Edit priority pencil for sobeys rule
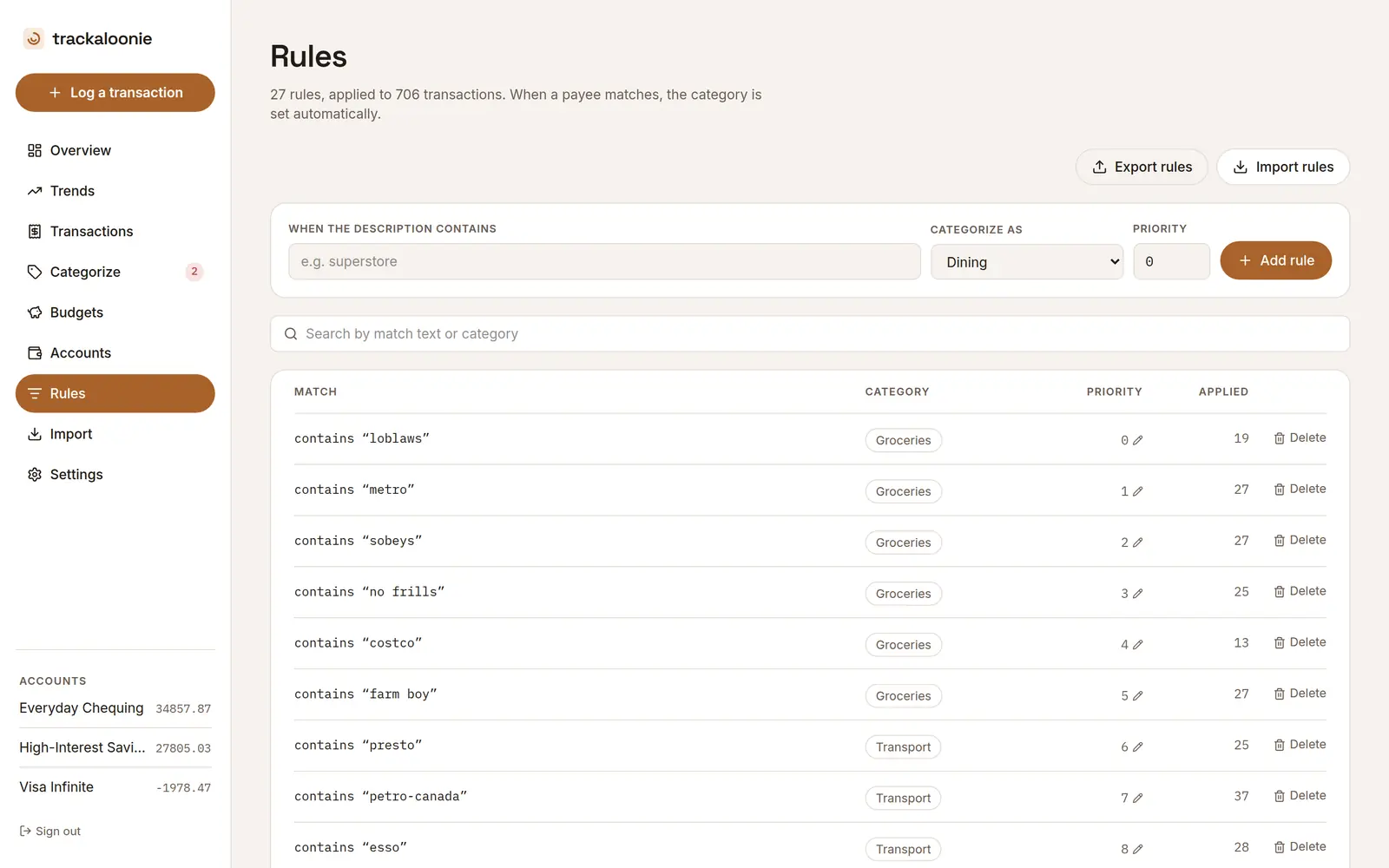The image size is (1389, 868). coord(1137,542)
